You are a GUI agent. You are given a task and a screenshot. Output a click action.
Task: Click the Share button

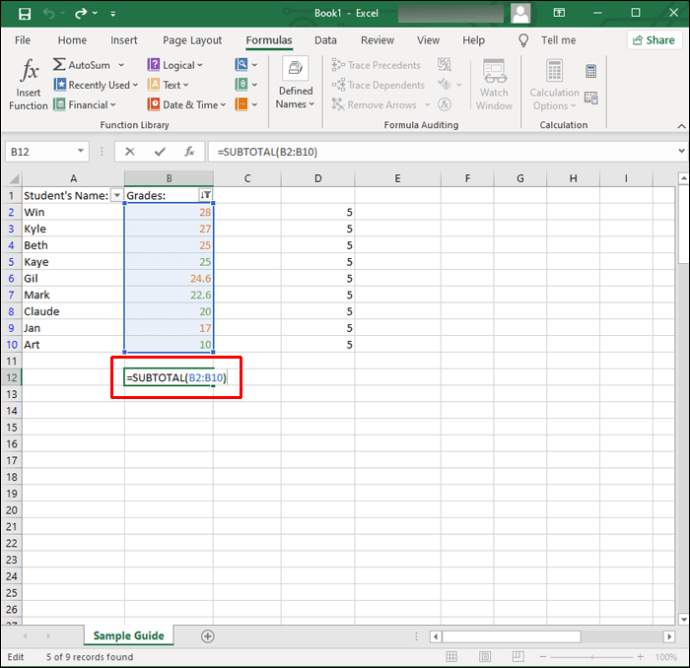click(x=653, y=40)
